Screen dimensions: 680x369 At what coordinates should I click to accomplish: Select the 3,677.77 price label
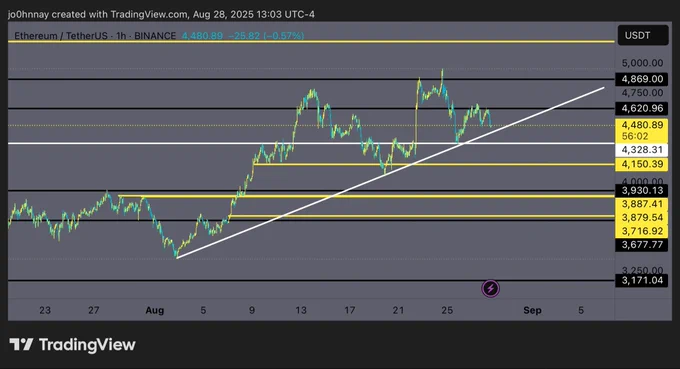(642, 245)
